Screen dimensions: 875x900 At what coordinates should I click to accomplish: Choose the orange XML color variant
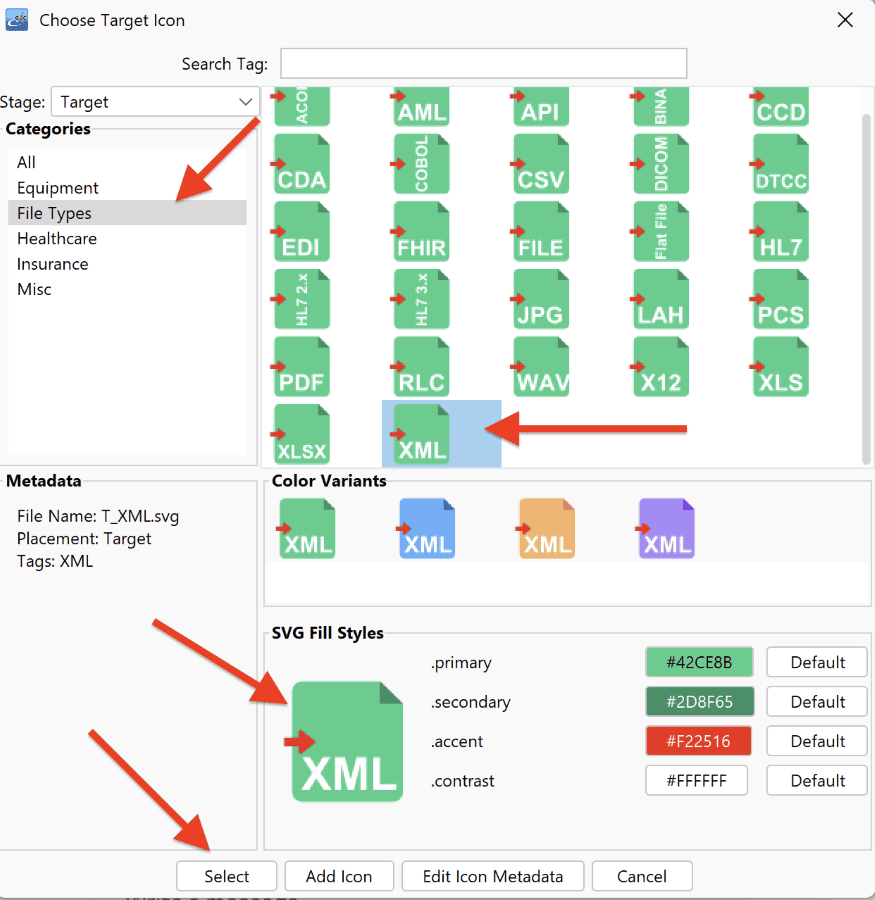coord(546,529)
